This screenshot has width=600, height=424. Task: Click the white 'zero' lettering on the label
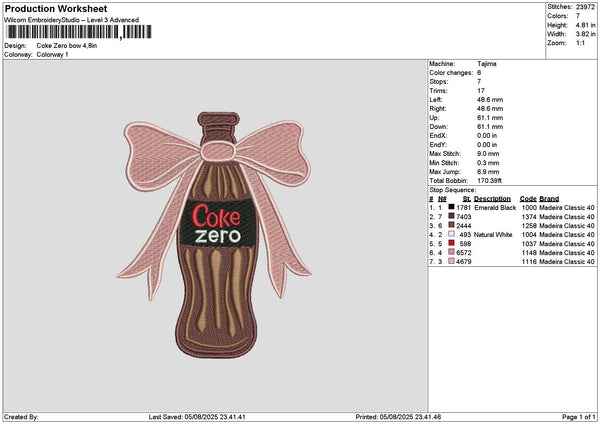218,236
